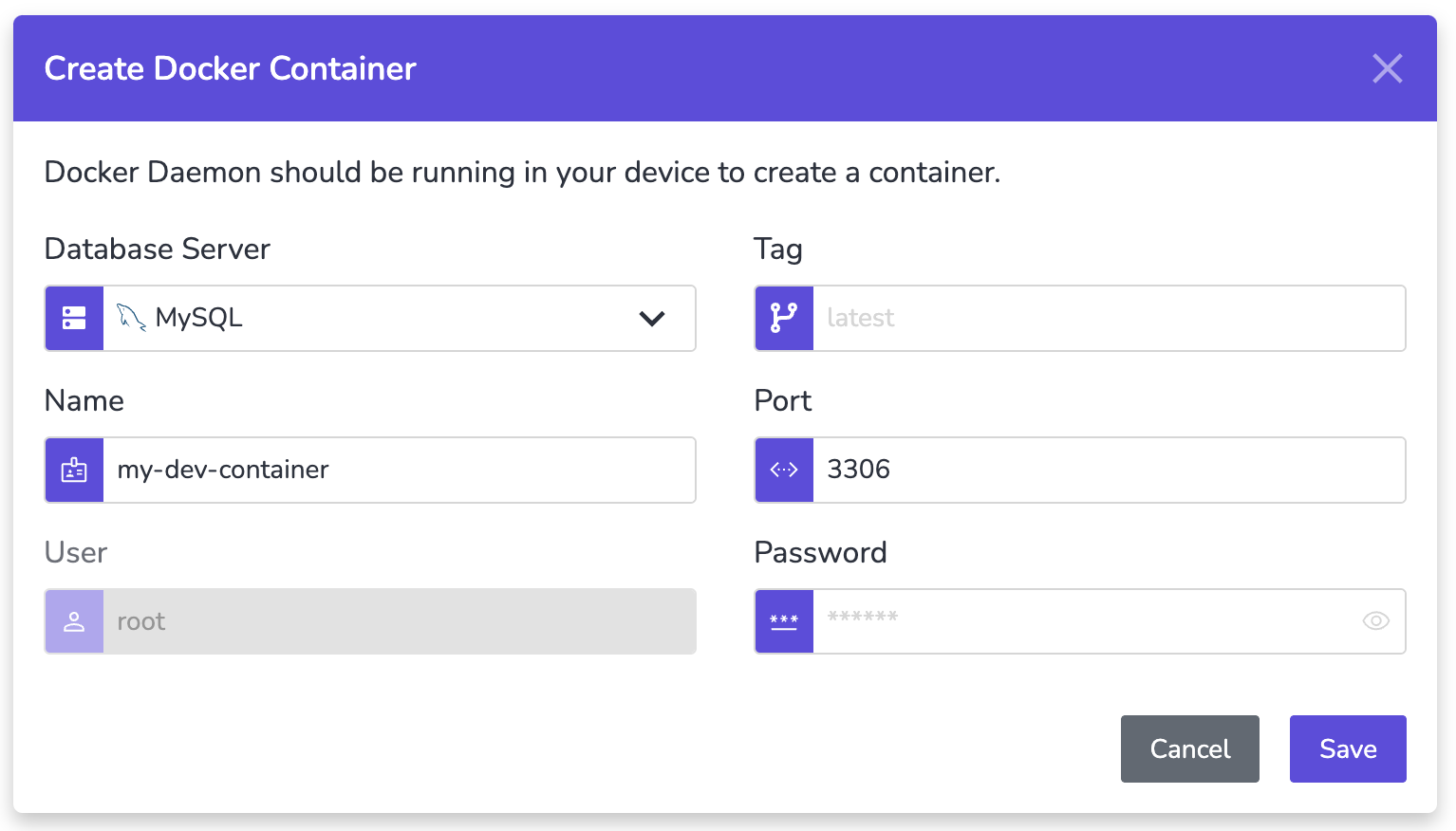Click the git branch icon beside Tag

coord(784,318)
